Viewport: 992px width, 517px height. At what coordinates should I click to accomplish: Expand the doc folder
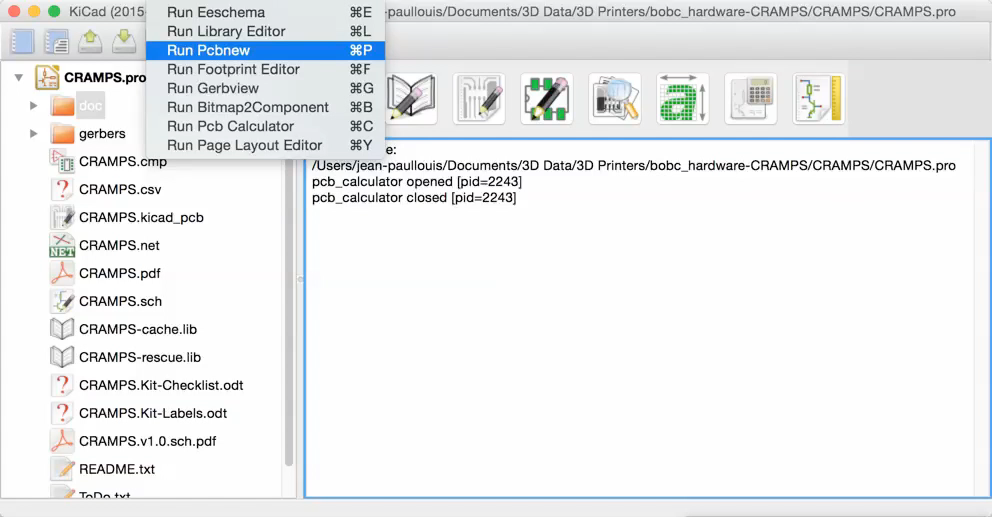point(34,105)
